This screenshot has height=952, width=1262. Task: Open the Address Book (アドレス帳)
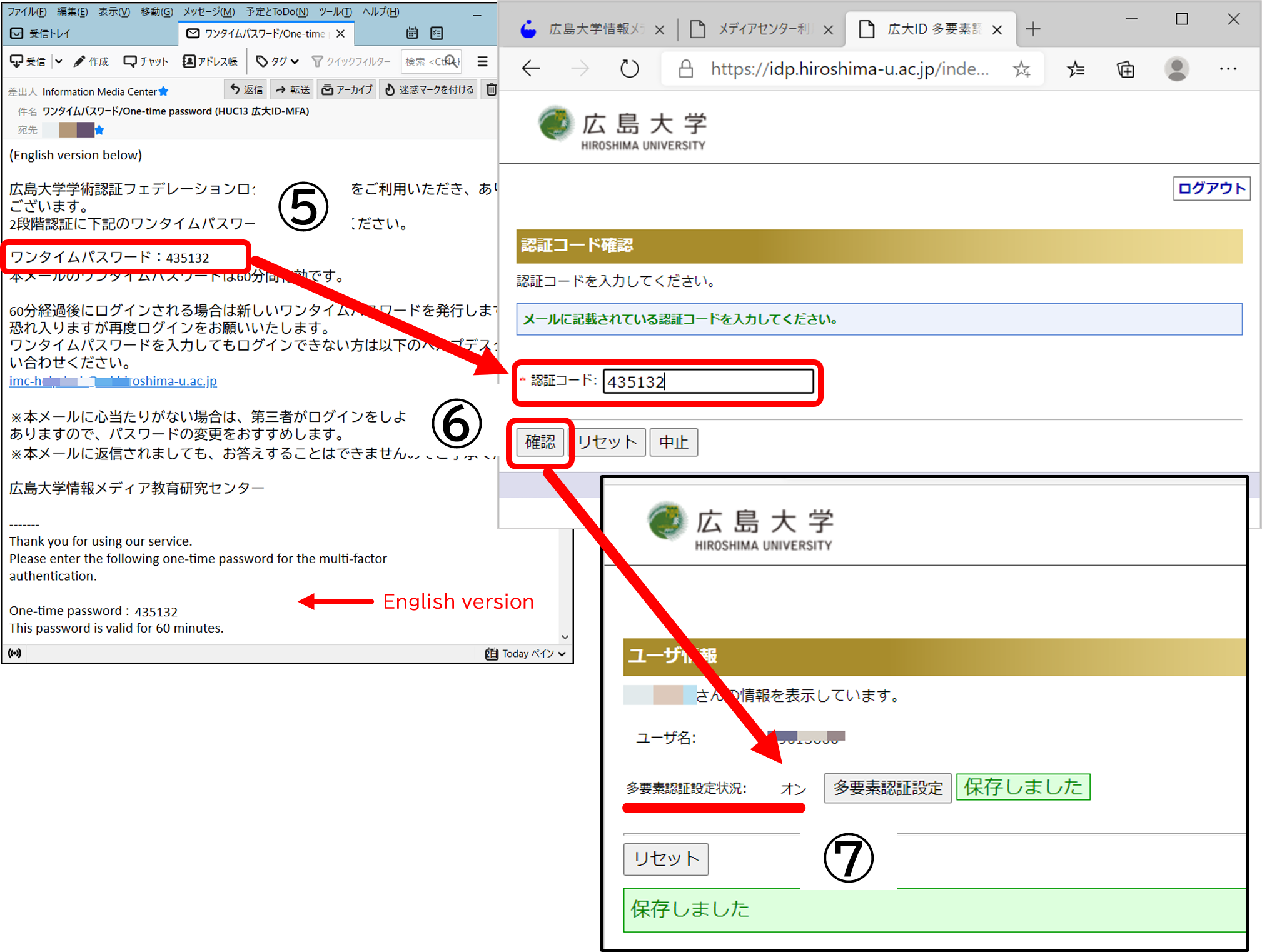tap(210, 61)
